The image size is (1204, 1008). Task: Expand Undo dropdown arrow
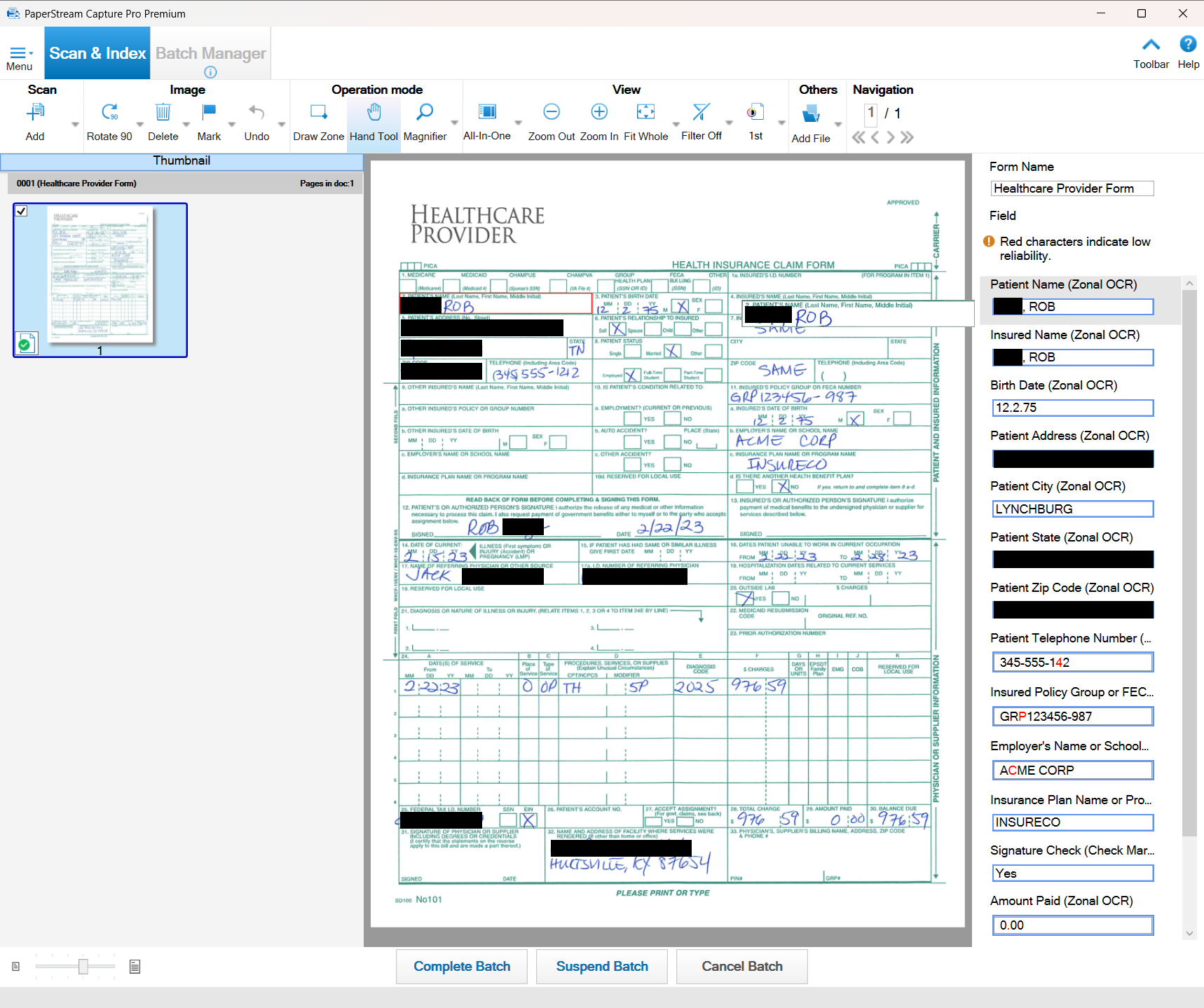(x=282, y=125)
